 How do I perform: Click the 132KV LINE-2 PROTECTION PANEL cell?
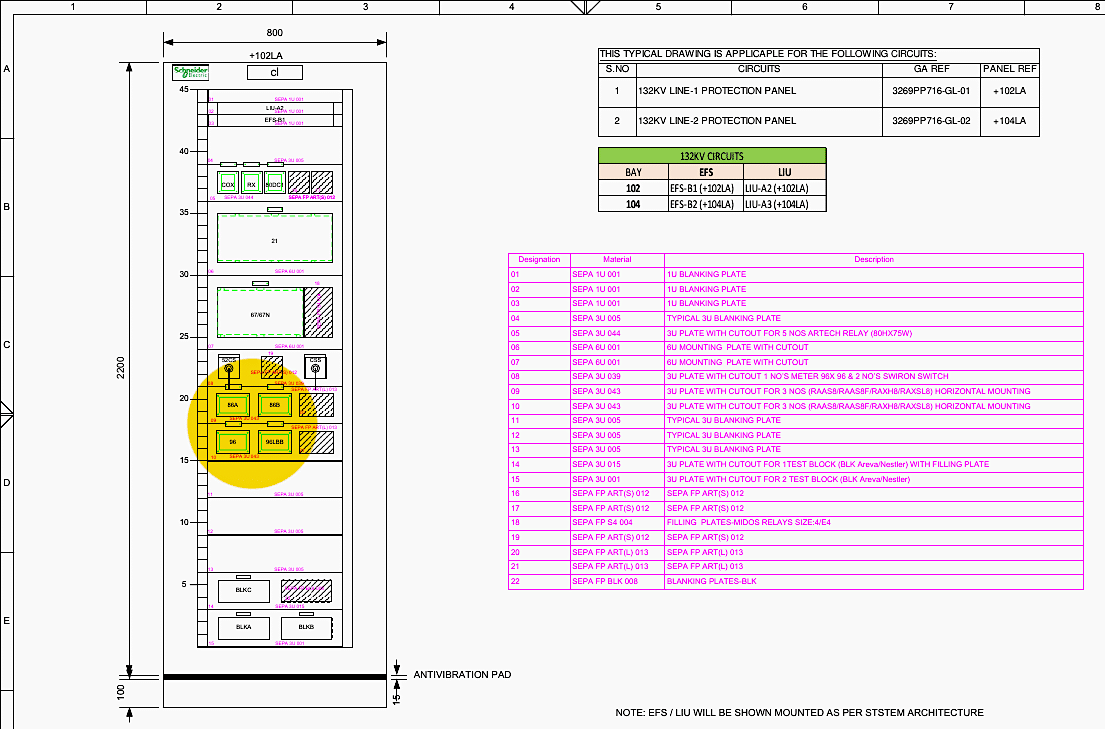click(x=759, y=121)
